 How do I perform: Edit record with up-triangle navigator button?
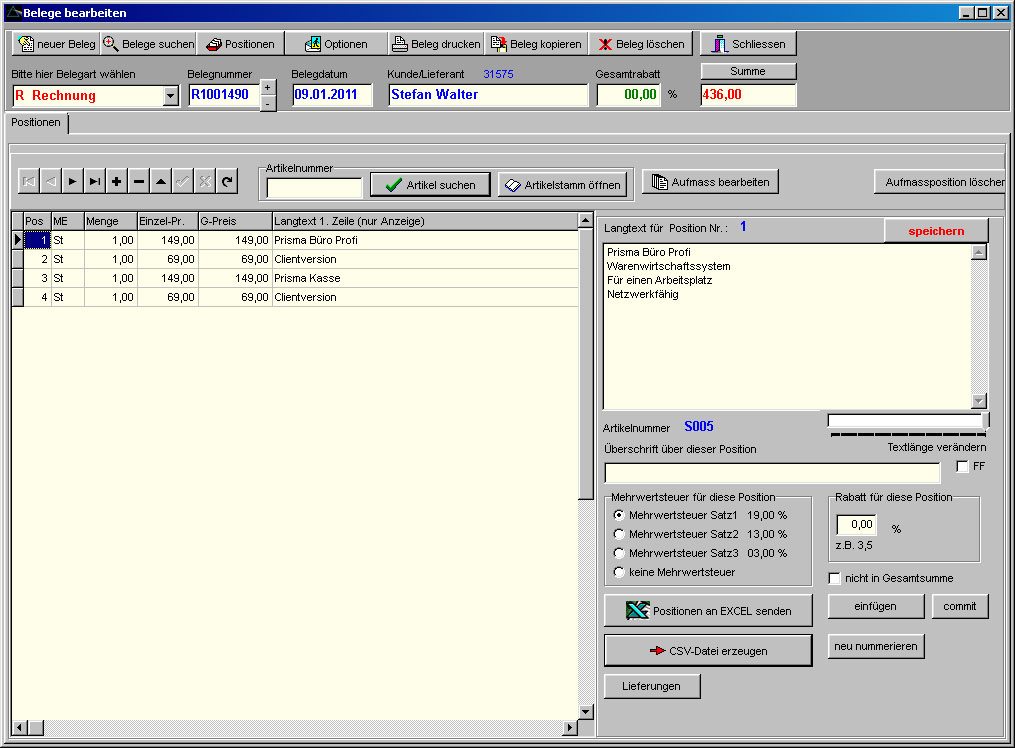point(161,181)
